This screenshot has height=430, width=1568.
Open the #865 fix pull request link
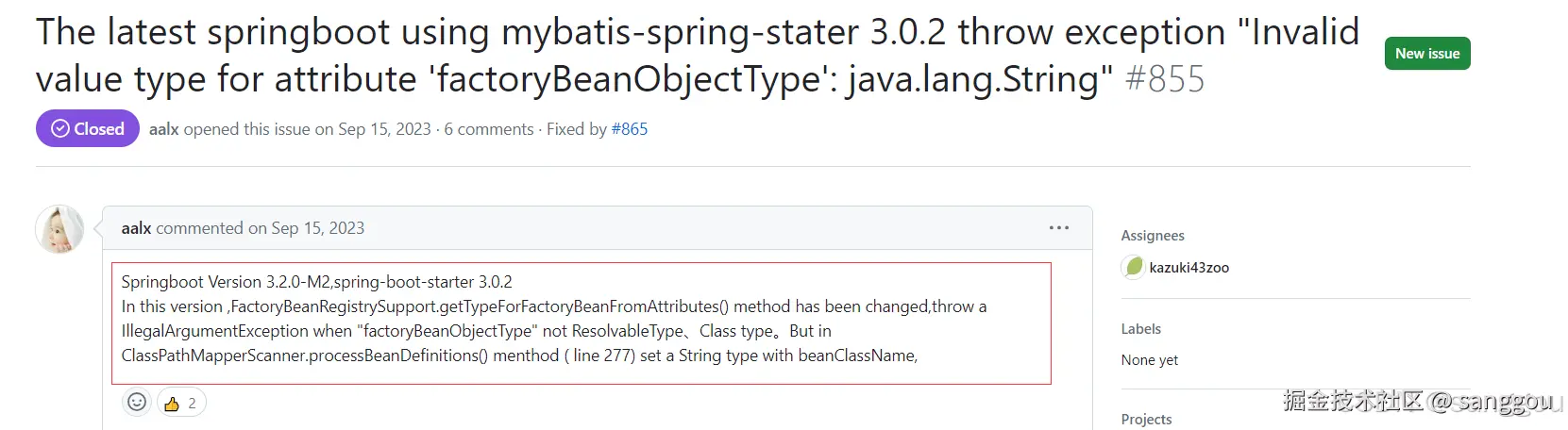[x=629, y=129]
